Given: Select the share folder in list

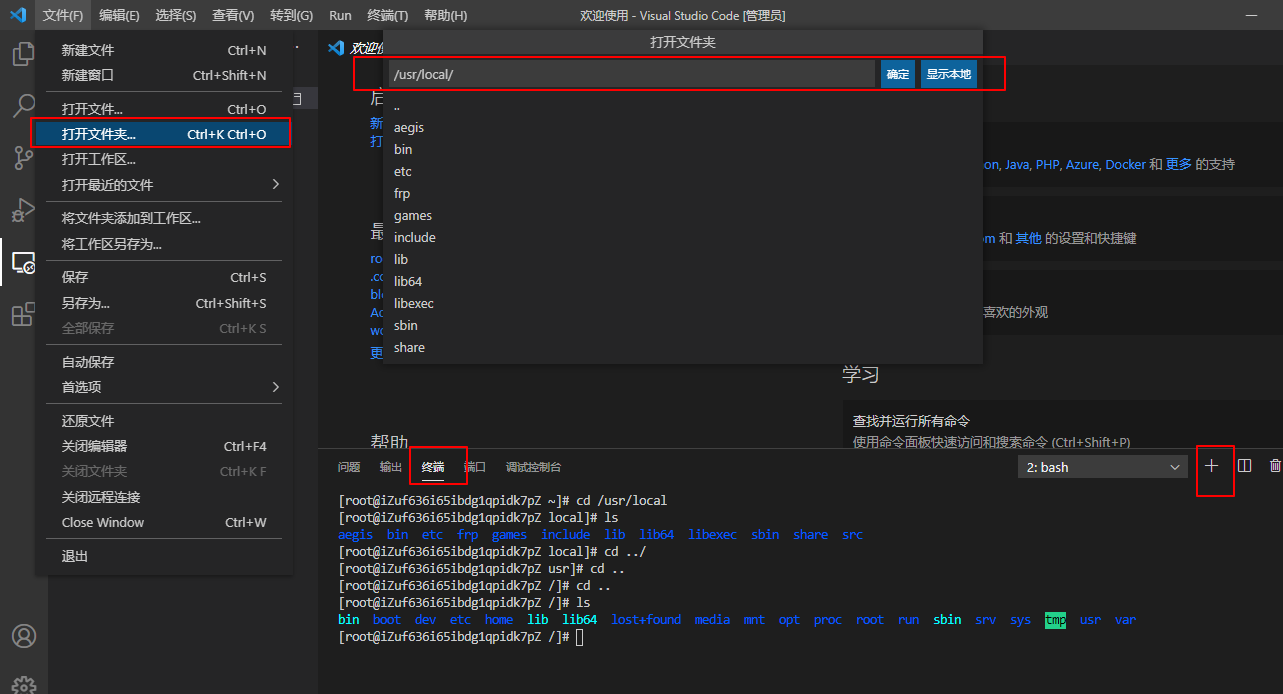Looking at the screenshot, I should pos(683,347).
